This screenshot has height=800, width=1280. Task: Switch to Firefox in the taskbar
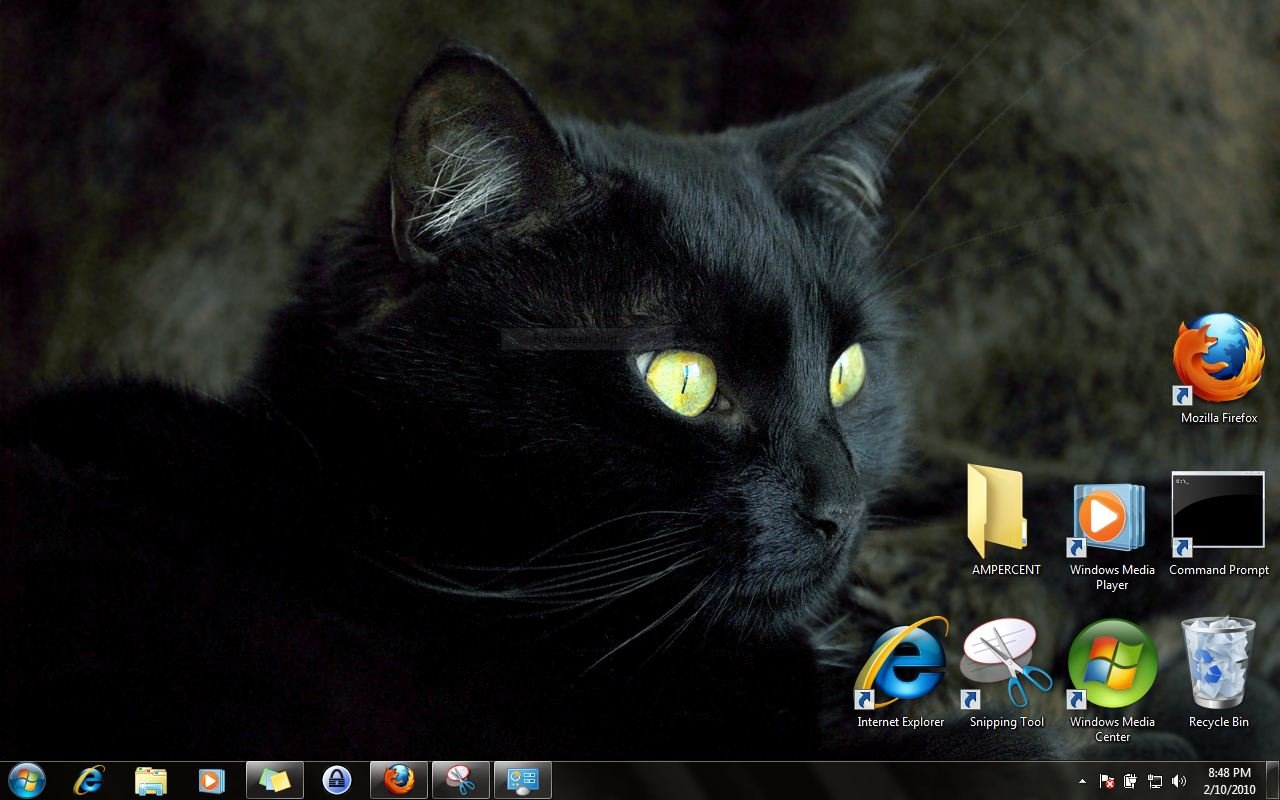tap(399, 780)
